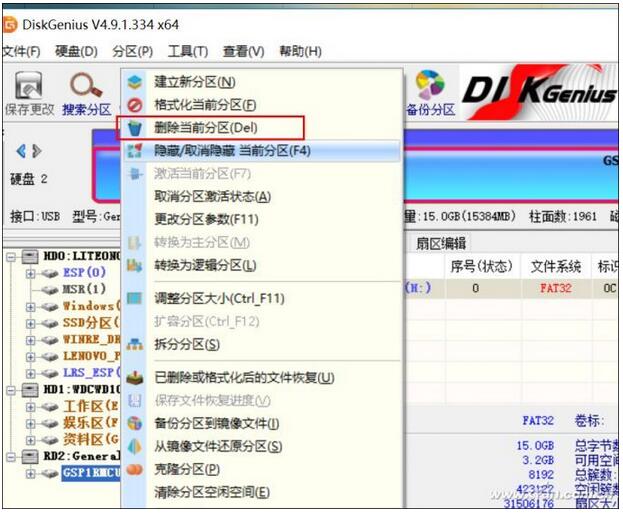The height and width of the screenshot is (513, 623).
Task: Expand the SSD分区 partition node
Action: pyautogui.click(x=30, y=324)
